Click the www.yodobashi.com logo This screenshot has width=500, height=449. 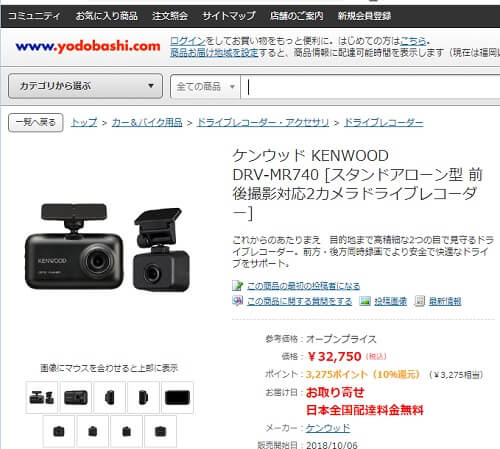[88, 46]
